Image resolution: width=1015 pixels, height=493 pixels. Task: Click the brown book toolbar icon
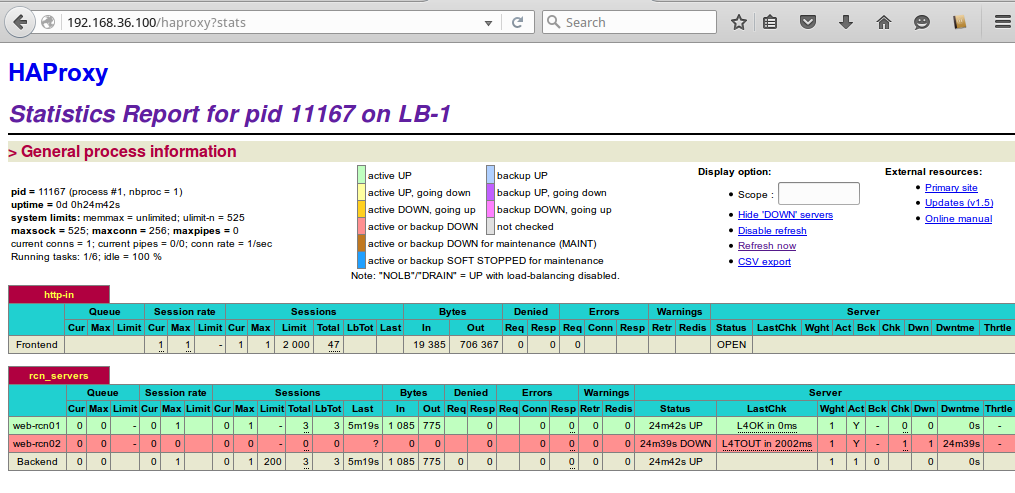[x=959, y=22]
